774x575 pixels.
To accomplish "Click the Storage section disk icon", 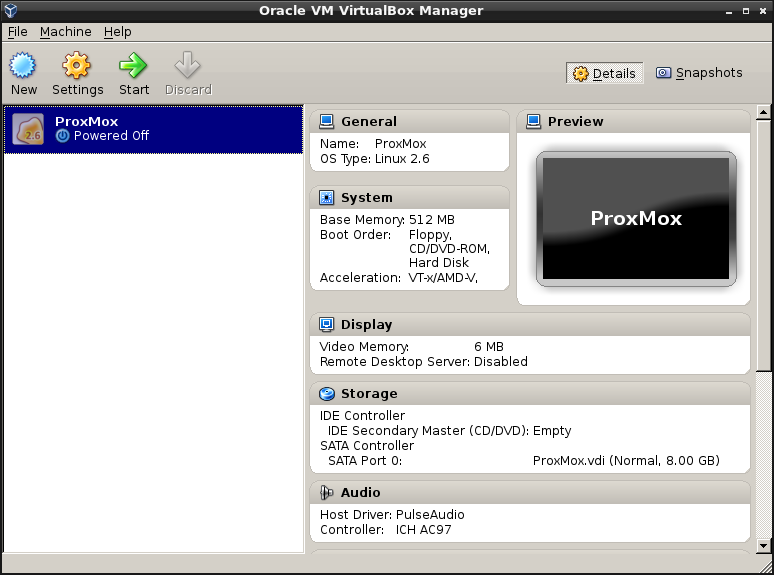I will 326,393.
